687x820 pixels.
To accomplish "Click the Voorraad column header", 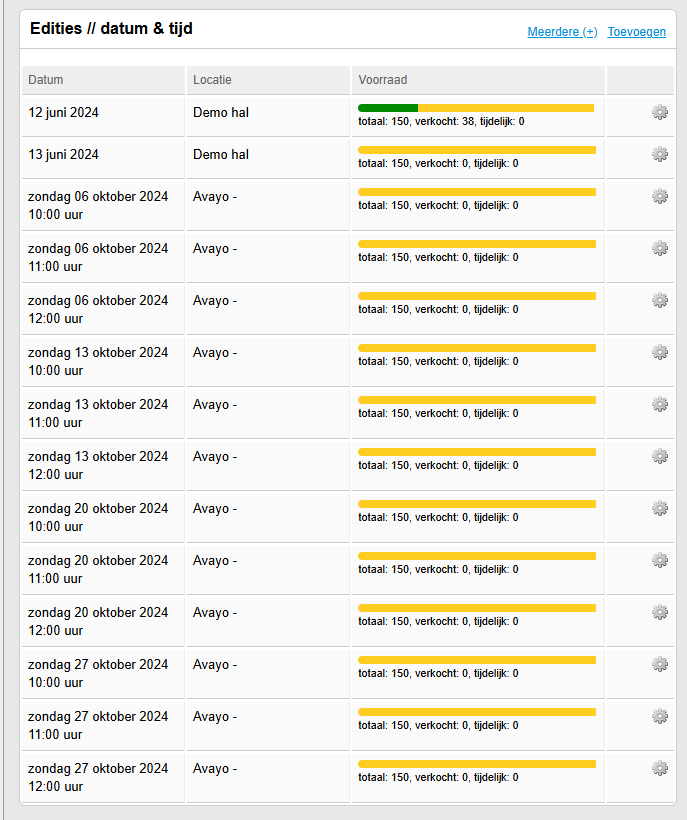I will (x=478, y=80).
